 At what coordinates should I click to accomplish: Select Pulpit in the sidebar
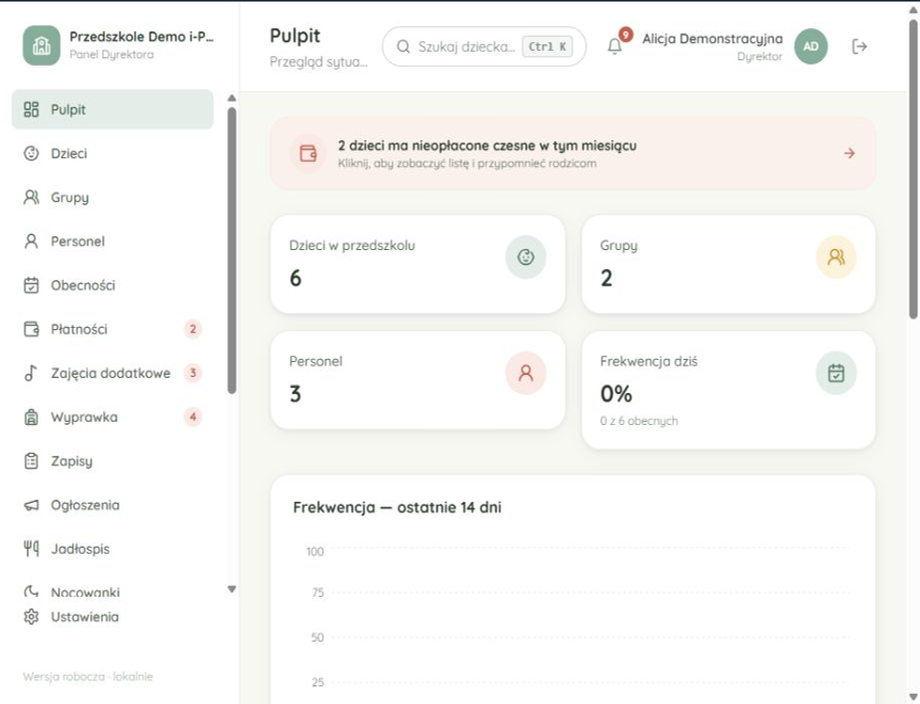tap(113, 110)
